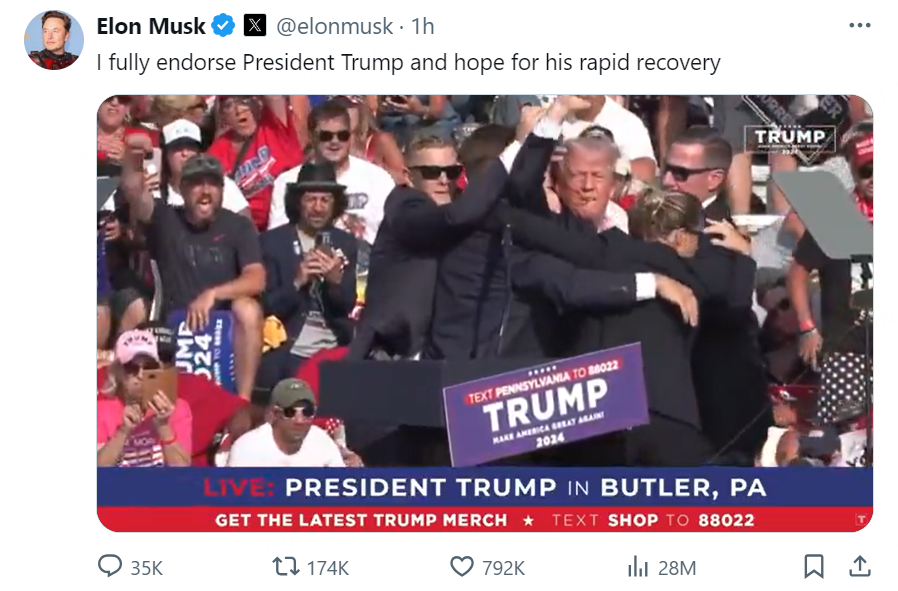Click the 28M views count

click(677, 568)
